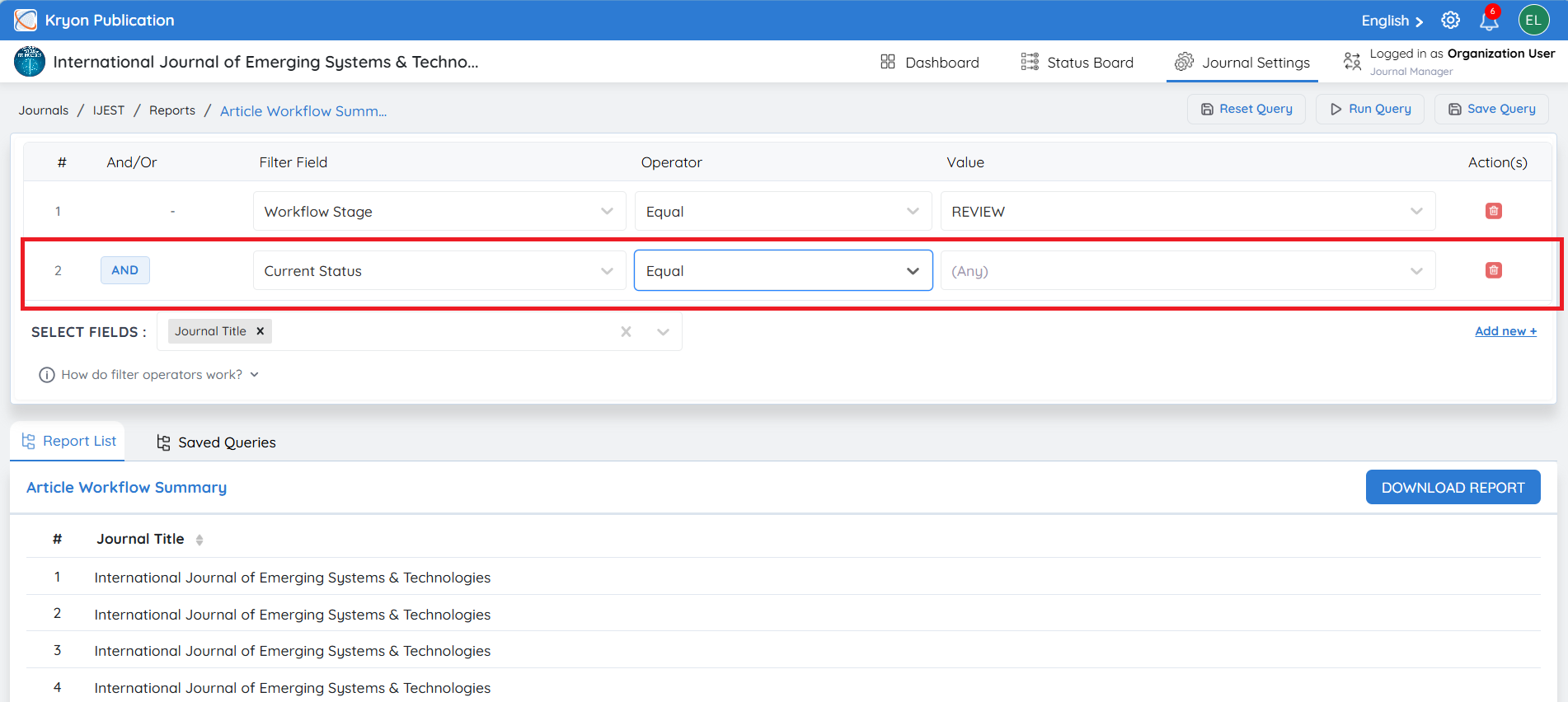This screenshot has width=1568, height=702.
Task: Click the Filter Field column header
Action: coord(293,162)
